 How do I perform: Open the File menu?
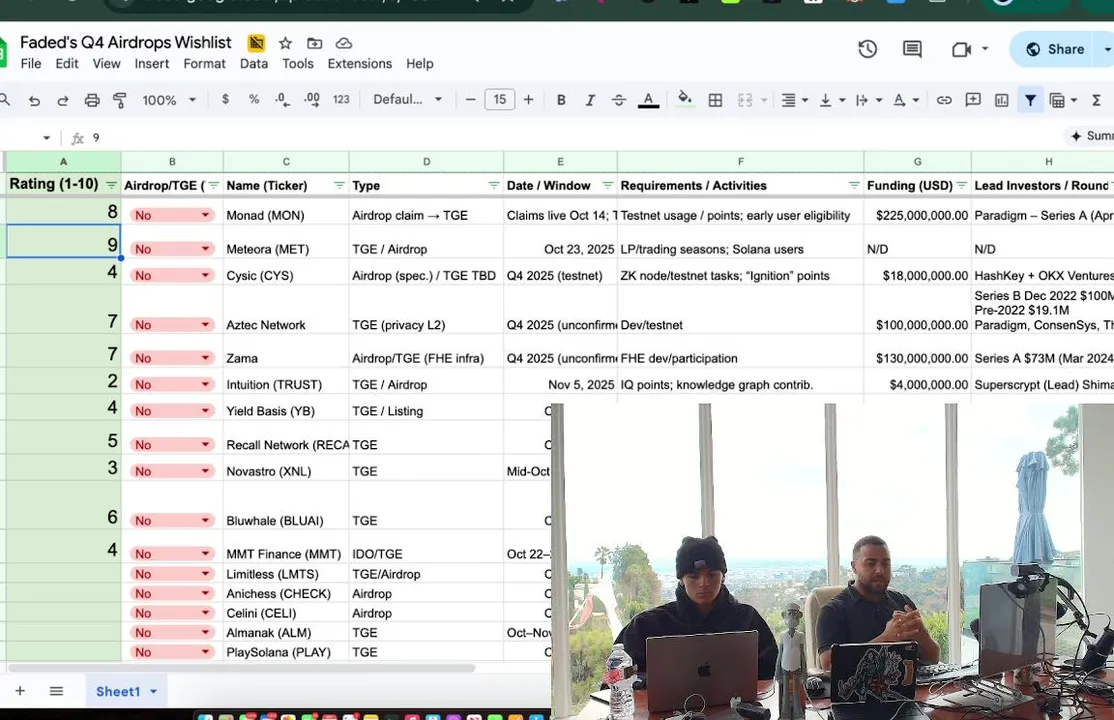[31, 63]
